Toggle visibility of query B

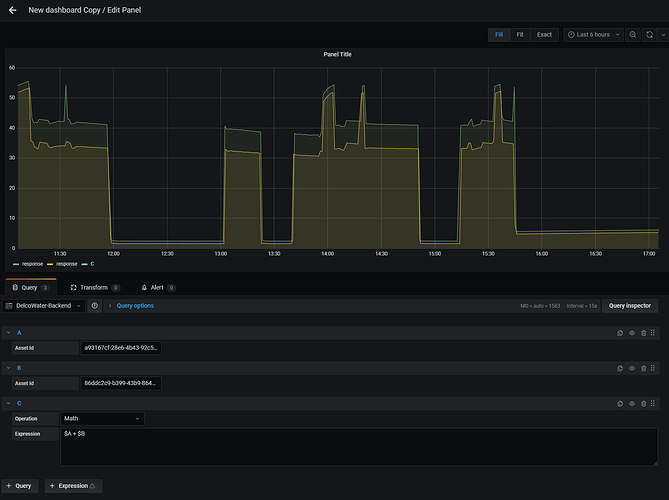632,368
